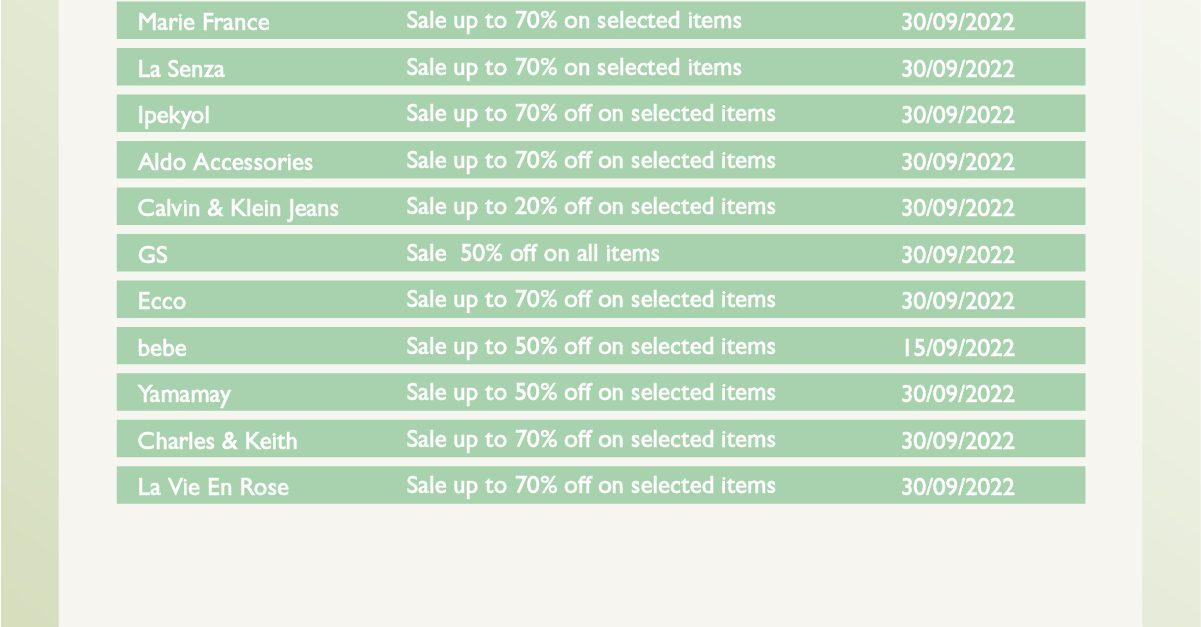
Task: Select the GS brand row
Action: click(x=600, y=253)
